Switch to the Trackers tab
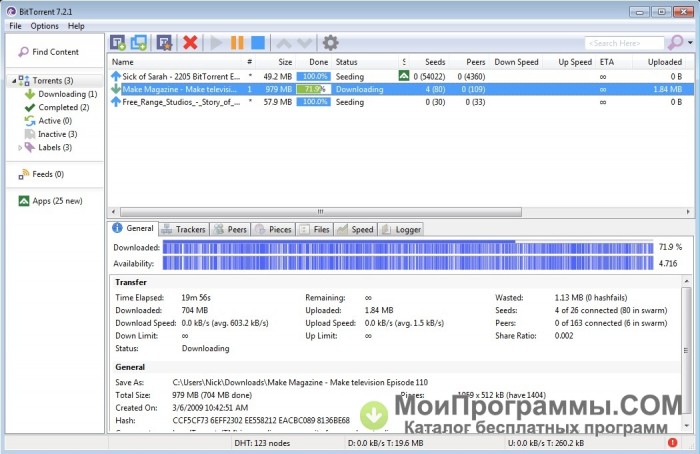 (183, 229)
